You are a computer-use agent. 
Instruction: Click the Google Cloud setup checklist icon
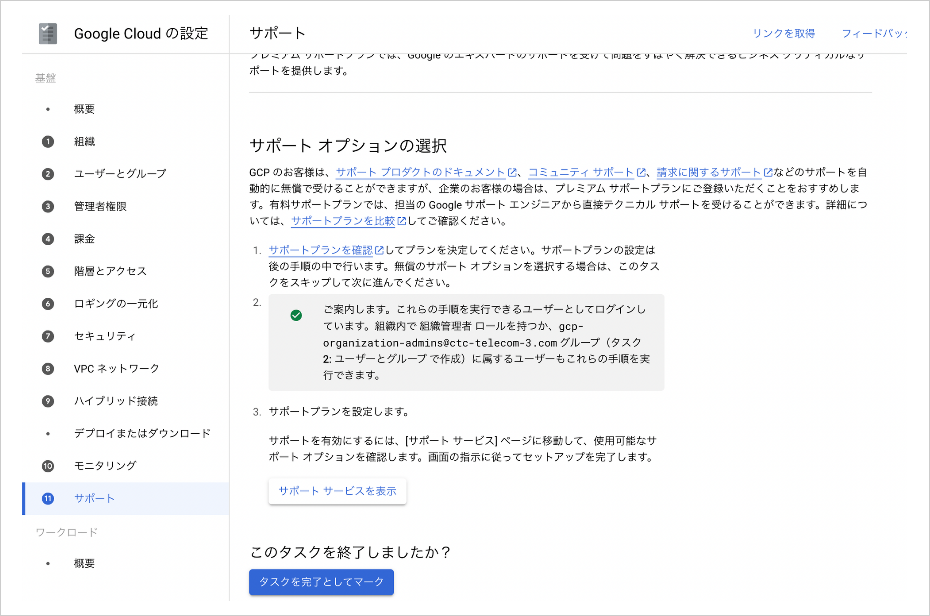47,33
